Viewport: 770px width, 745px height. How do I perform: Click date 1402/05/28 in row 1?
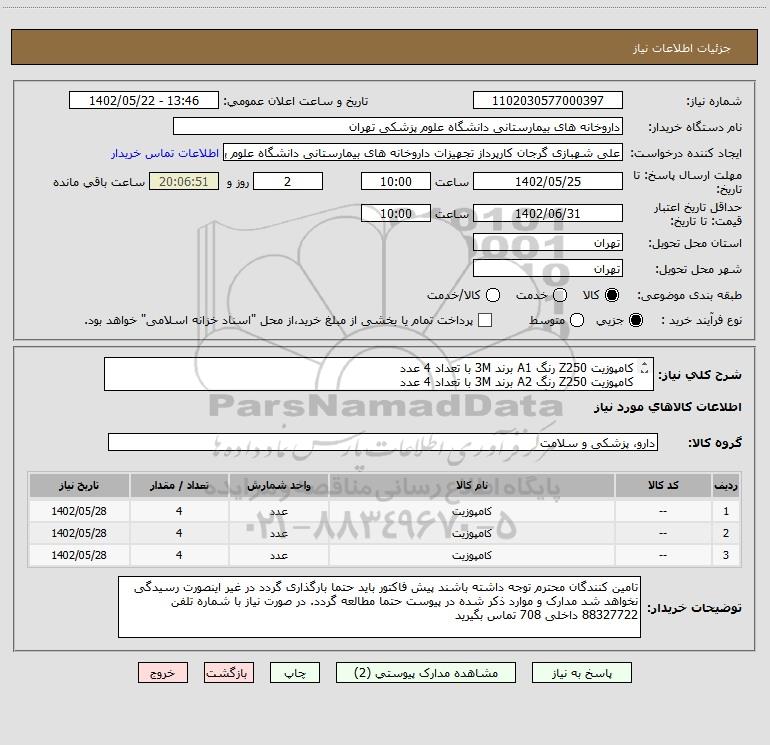tap(79, 511)
